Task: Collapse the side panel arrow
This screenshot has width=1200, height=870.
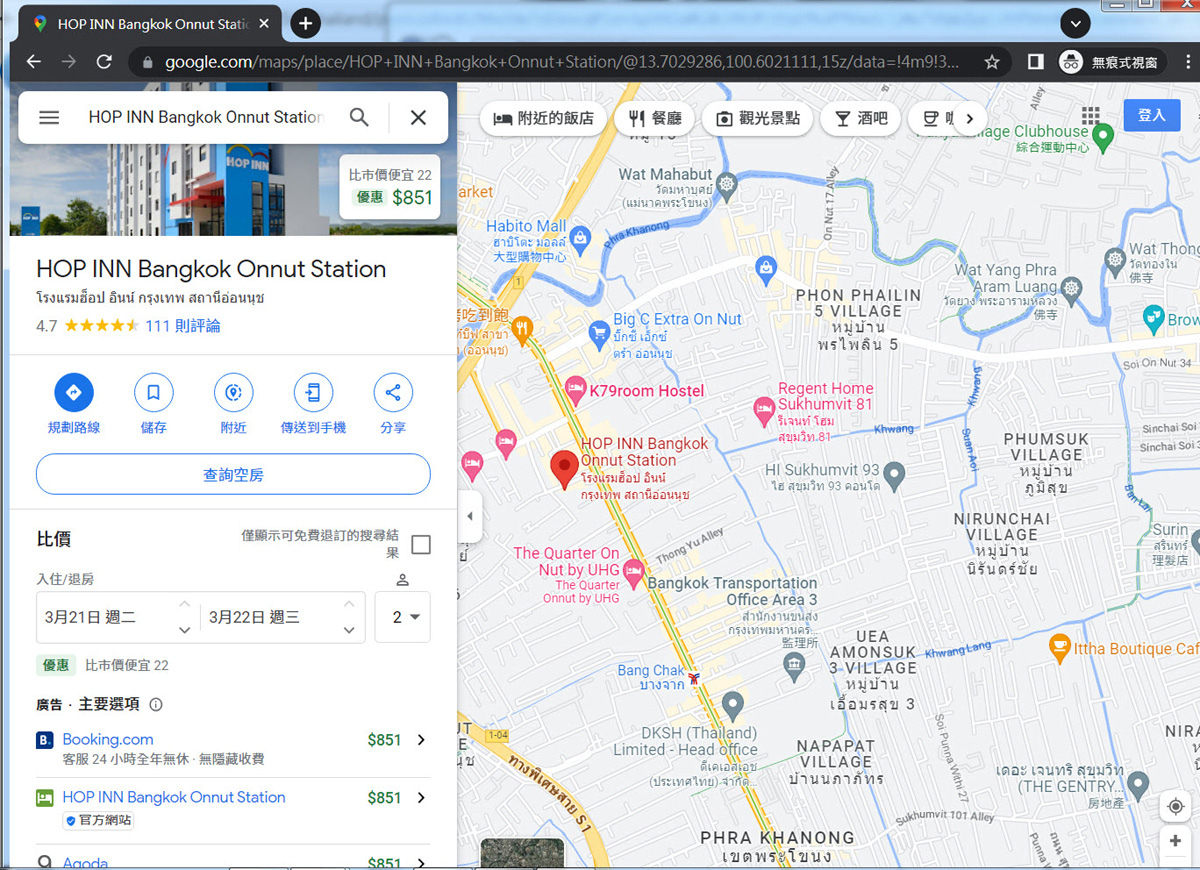Action: (469, 517)
